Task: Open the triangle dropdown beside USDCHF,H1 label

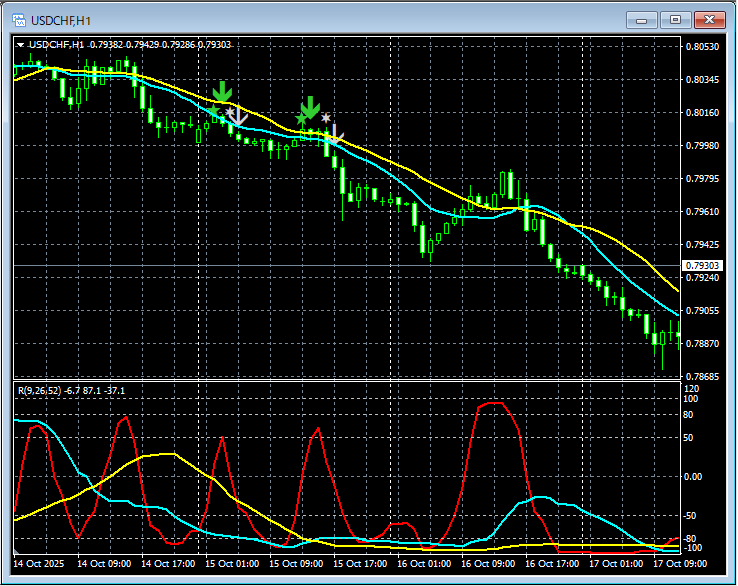Action: (x=21, y=45)
